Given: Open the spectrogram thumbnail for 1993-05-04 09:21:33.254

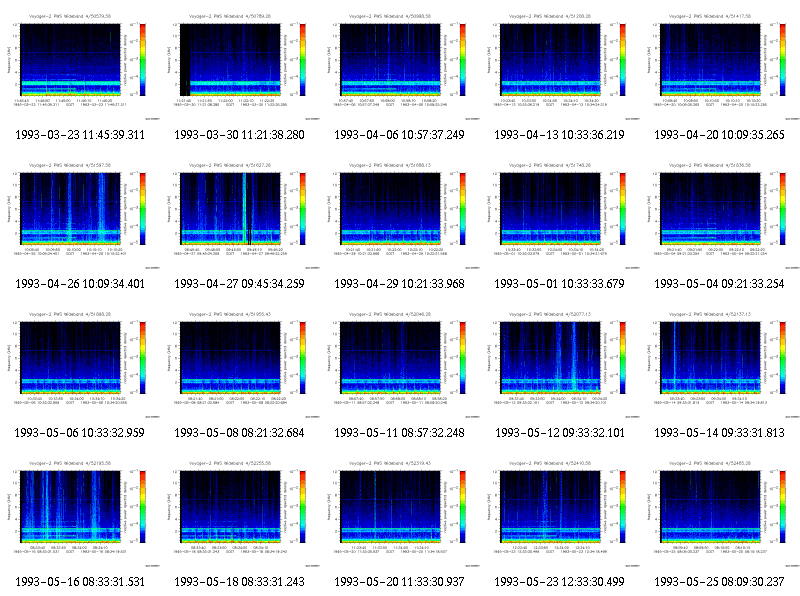Looking at the screenshot, I should 720,215.
